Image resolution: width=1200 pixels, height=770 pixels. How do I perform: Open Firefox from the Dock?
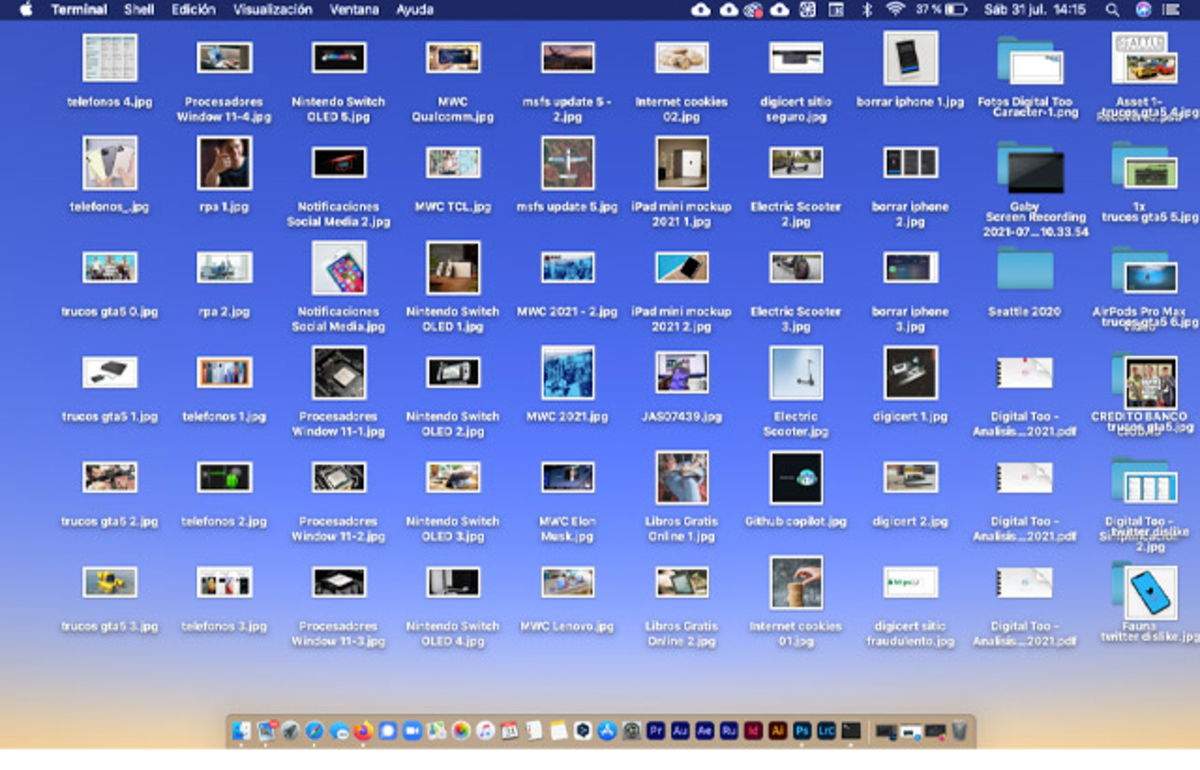pyautogui.click(x=362, y=730)
